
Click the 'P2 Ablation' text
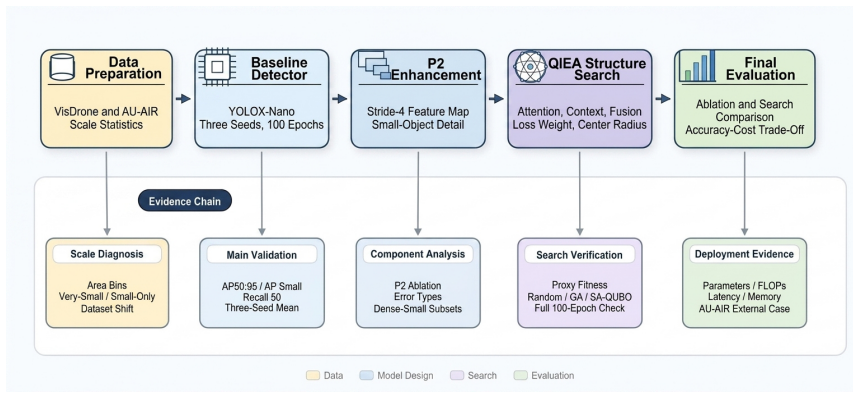point(418,286)
